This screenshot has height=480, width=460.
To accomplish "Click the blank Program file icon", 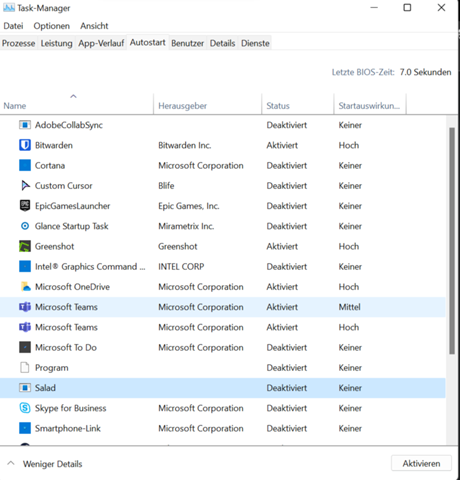I will point(25,367).
